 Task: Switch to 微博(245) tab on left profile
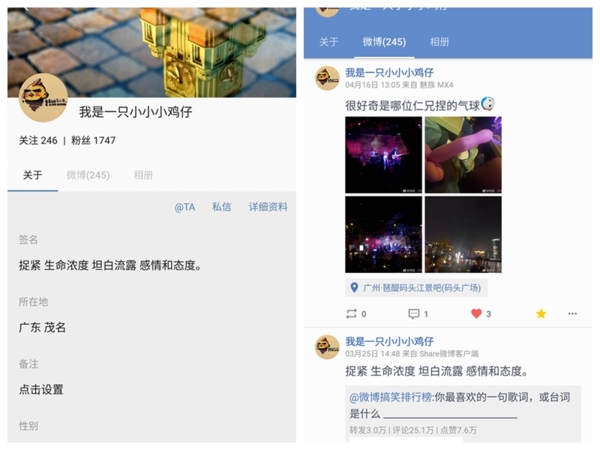88,175
